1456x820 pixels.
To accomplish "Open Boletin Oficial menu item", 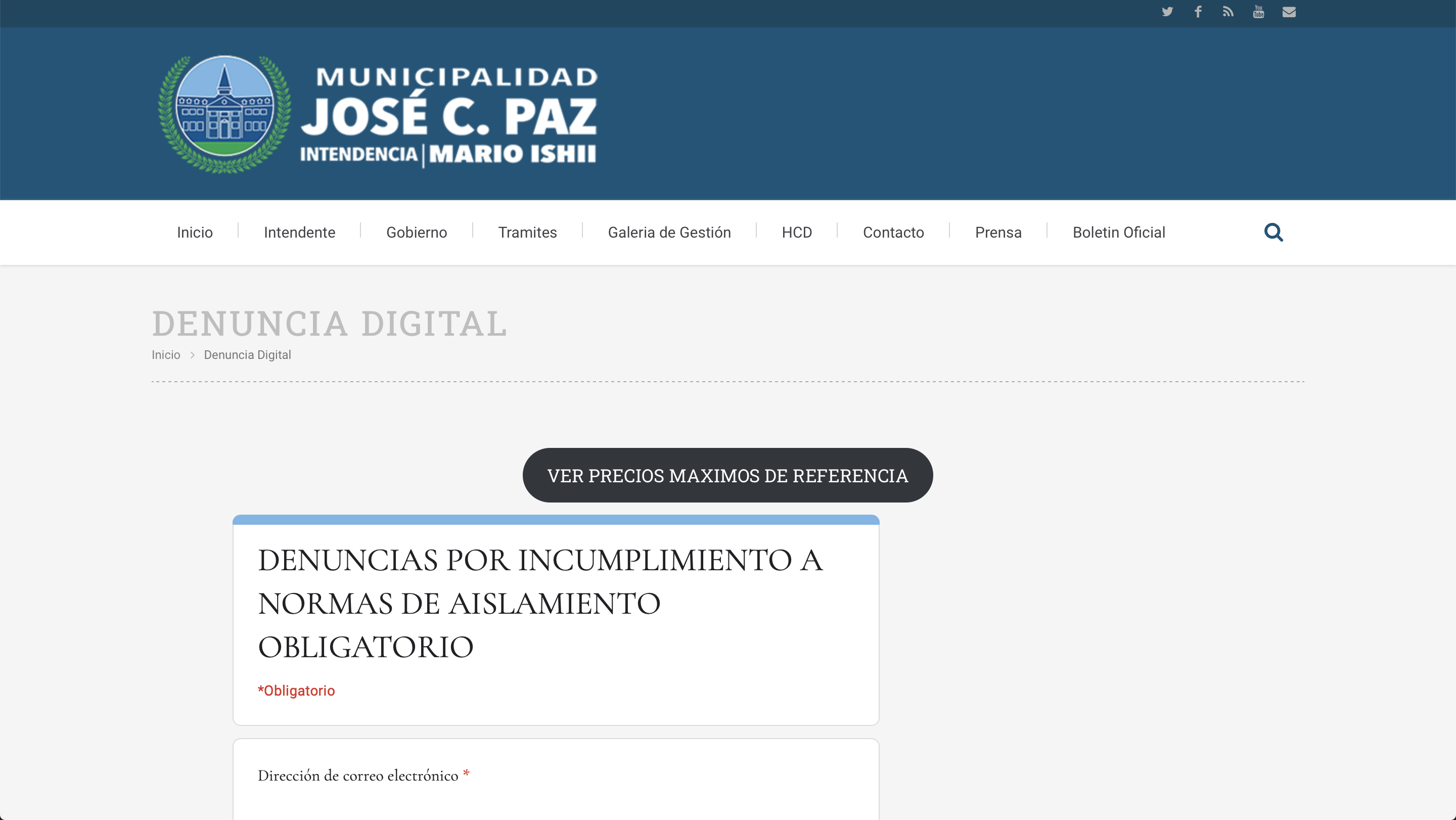I will [1119, 232].
